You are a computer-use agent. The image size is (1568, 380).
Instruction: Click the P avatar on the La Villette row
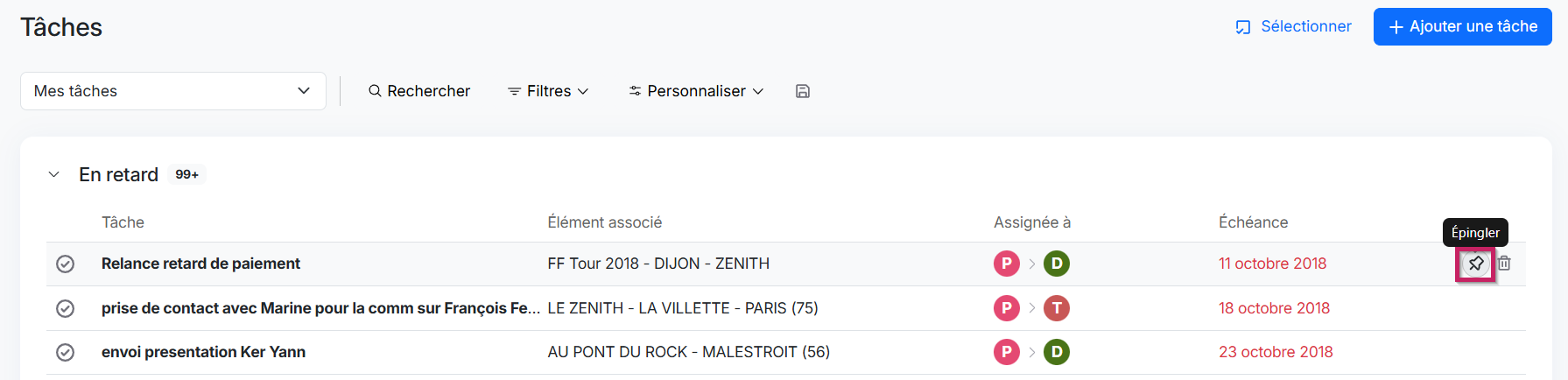tap(1007, 308)
